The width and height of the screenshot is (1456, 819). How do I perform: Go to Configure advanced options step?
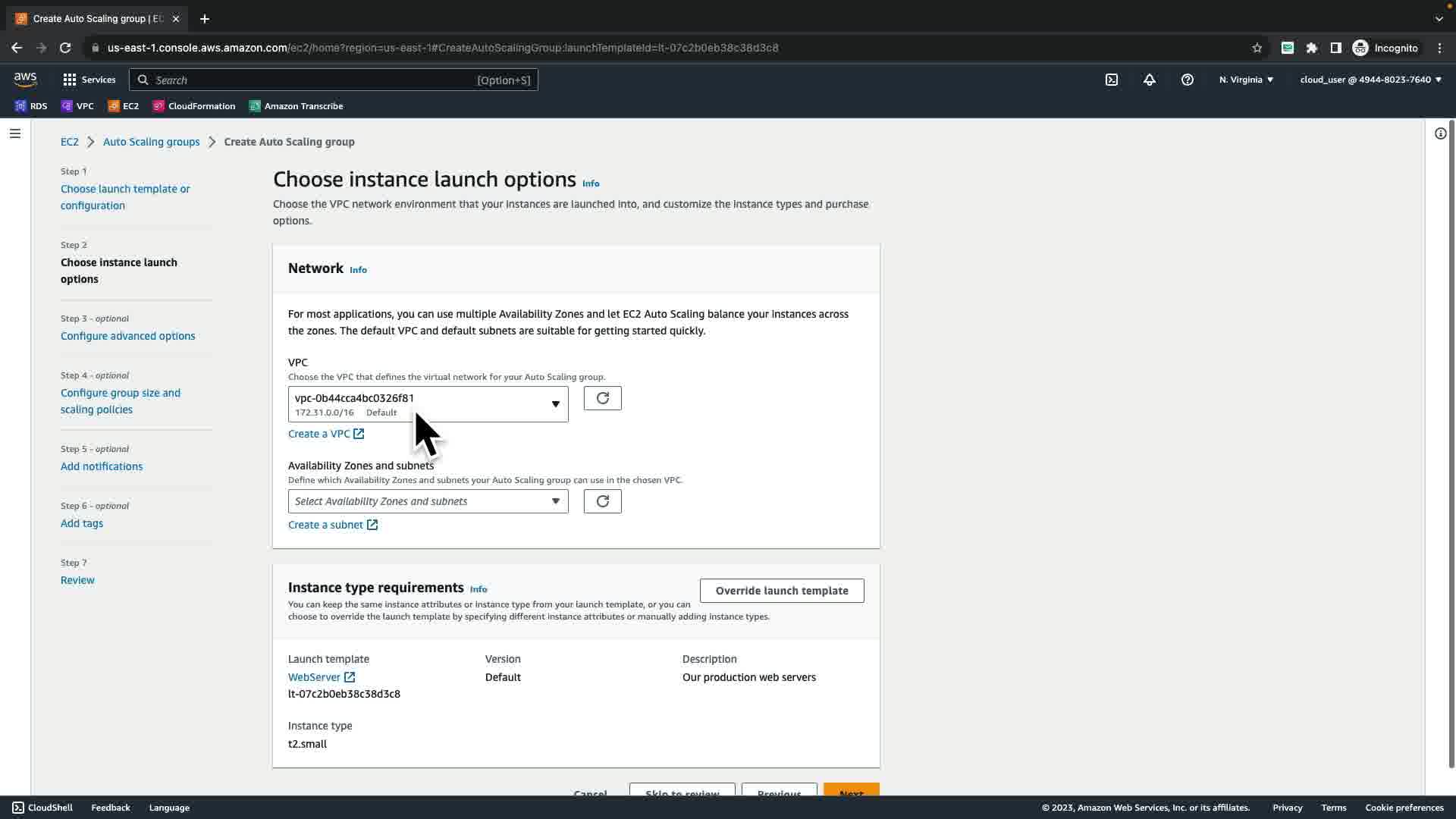click(127, 336)
